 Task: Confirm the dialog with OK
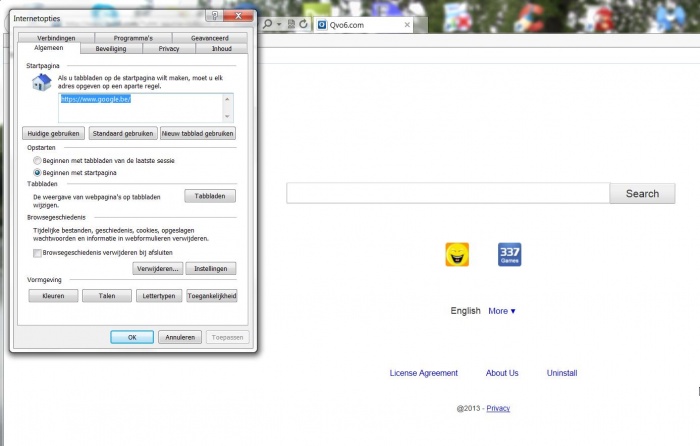(132, 338)
